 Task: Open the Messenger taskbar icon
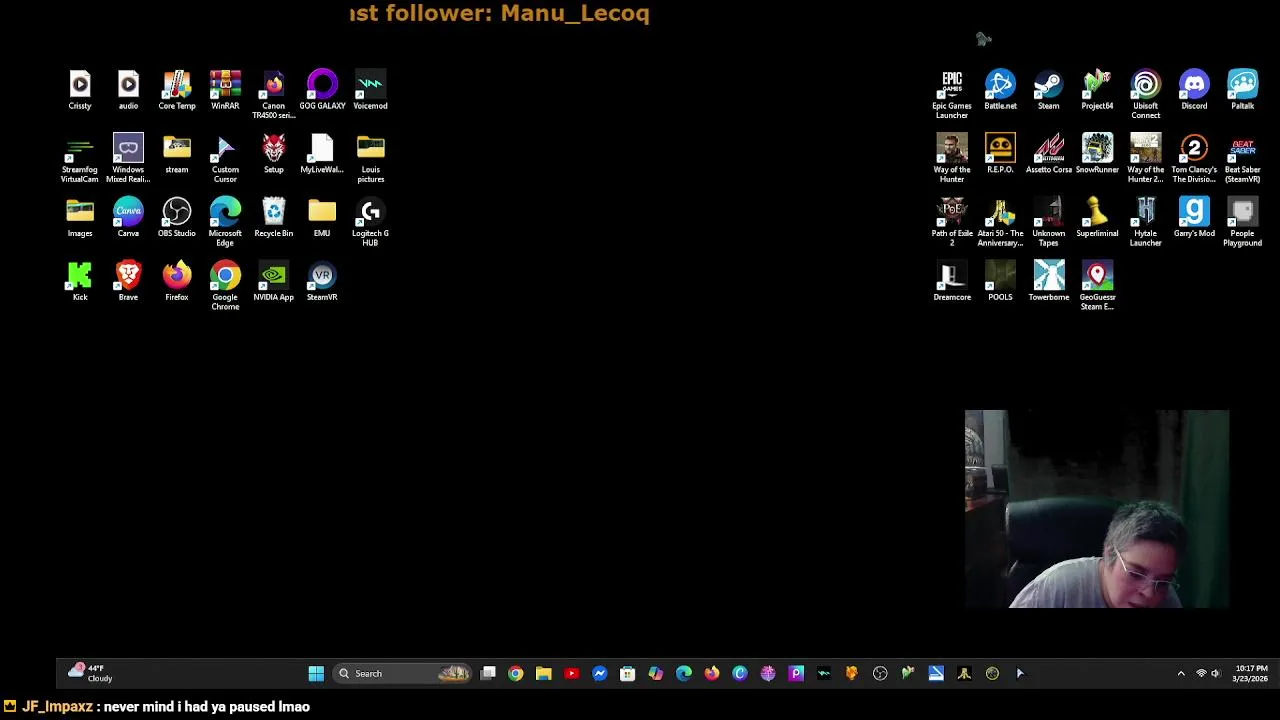[599, 674]
